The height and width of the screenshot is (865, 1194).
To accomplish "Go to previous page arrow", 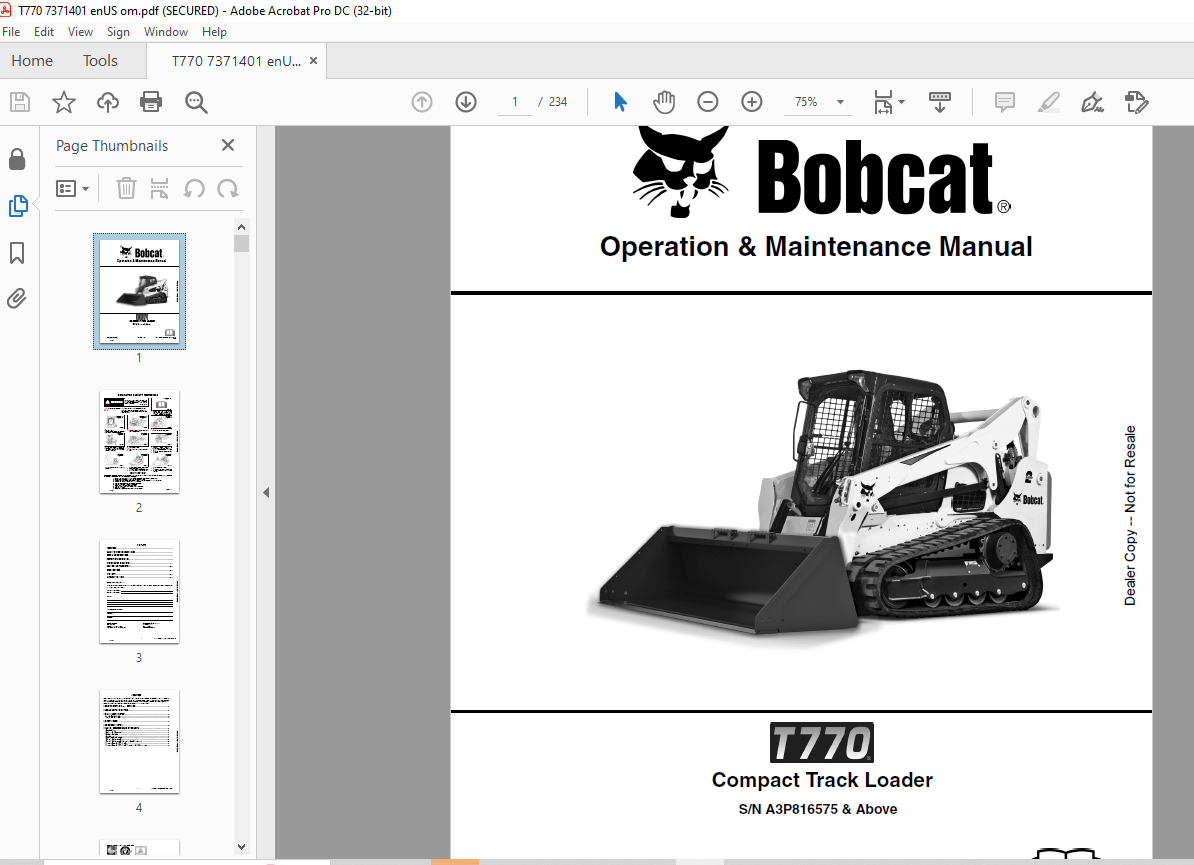I will tap(422, 102).
